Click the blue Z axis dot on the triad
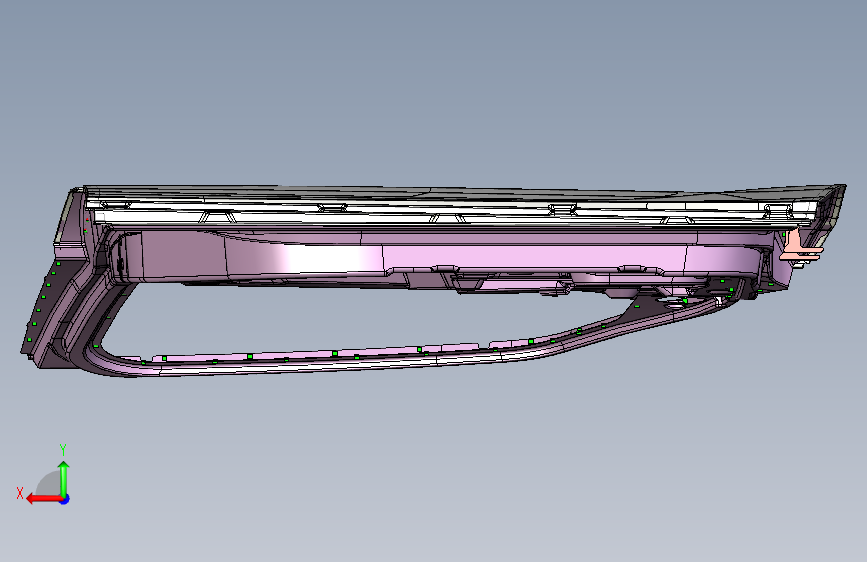Image resolution: width=867 pixels, height=562 pixels. (x=65, y=499)
